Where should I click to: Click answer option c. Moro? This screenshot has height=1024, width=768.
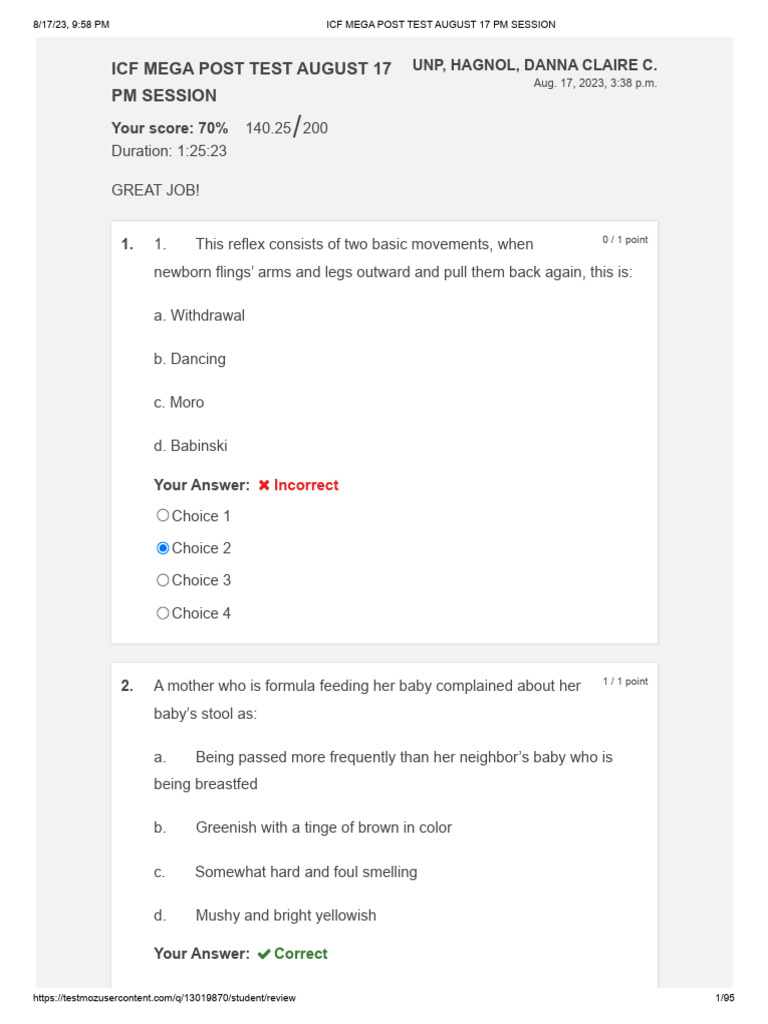179,402
